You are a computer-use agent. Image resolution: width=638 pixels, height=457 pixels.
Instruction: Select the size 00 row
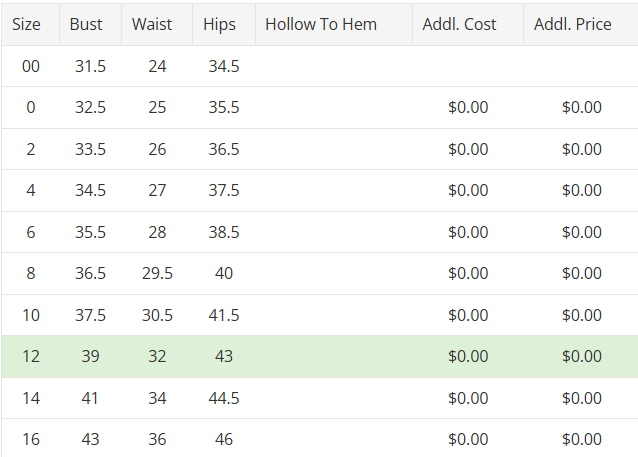click(31, 66)
